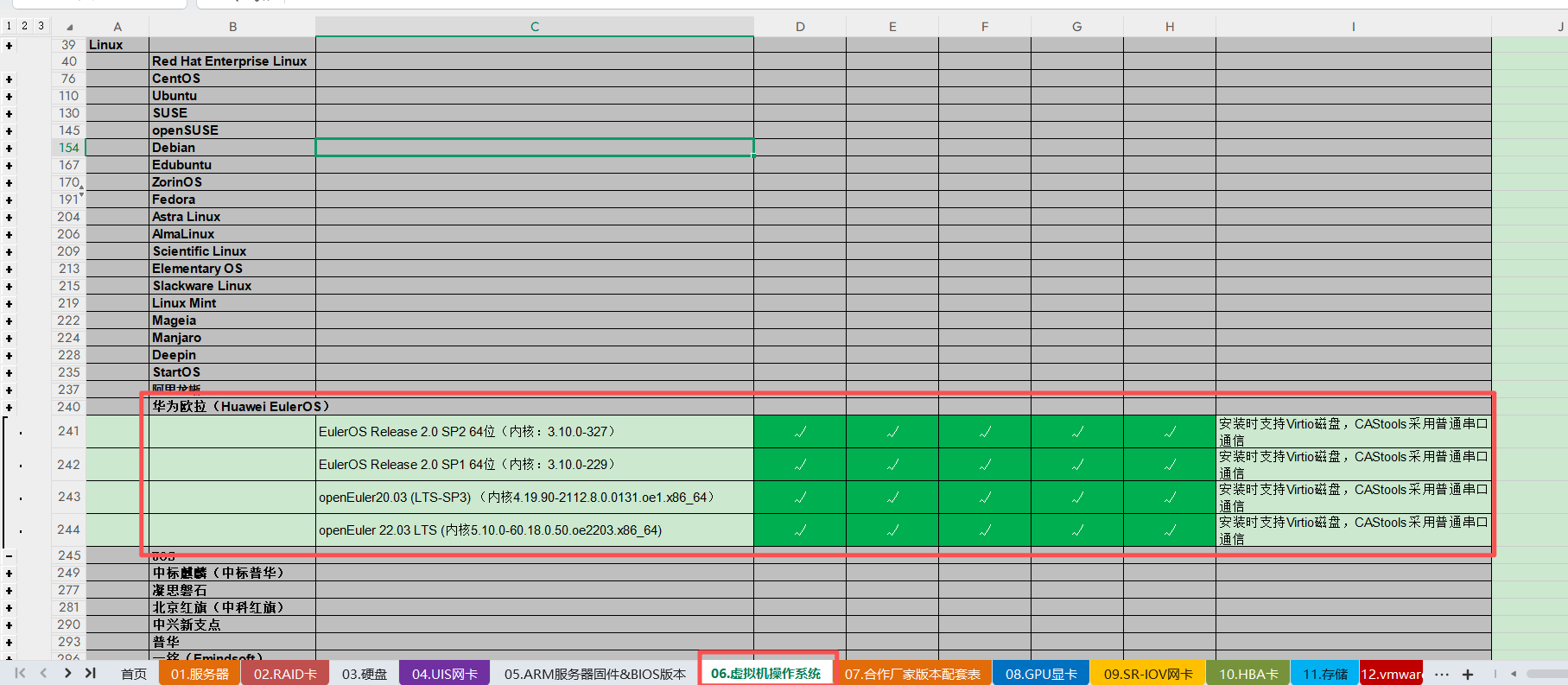Select the 06.虚拟机操作系统 sheet tab
Viewport: 1568px width, 685px height.
(766, 674)
